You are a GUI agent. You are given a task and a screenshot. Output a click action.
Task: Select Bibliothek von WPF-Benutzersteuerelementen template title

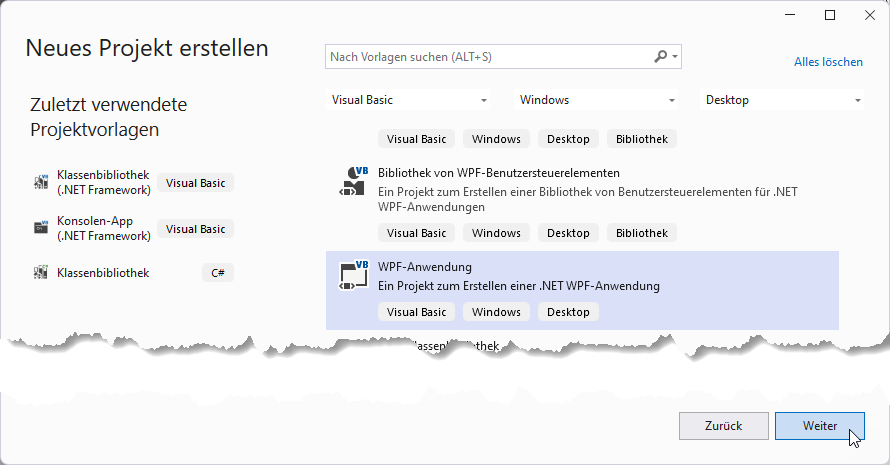(x=499, y=173)
